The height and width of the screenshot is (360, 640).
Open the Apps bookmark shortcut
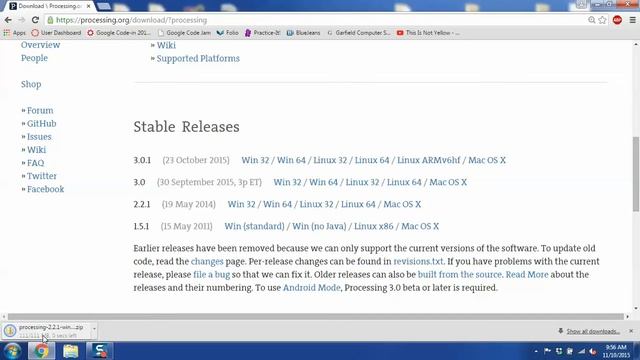pyautogui.click(x=14, y=33)
